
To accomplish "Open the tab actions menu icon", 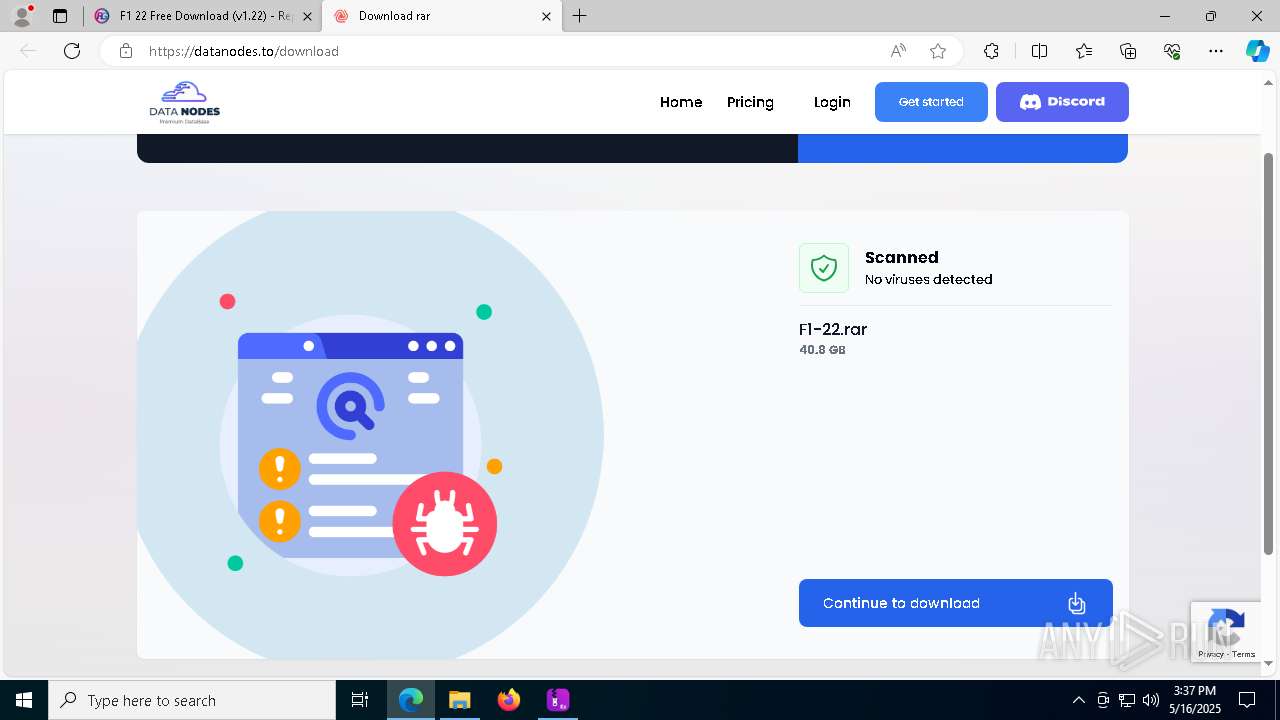I will 60,16.
